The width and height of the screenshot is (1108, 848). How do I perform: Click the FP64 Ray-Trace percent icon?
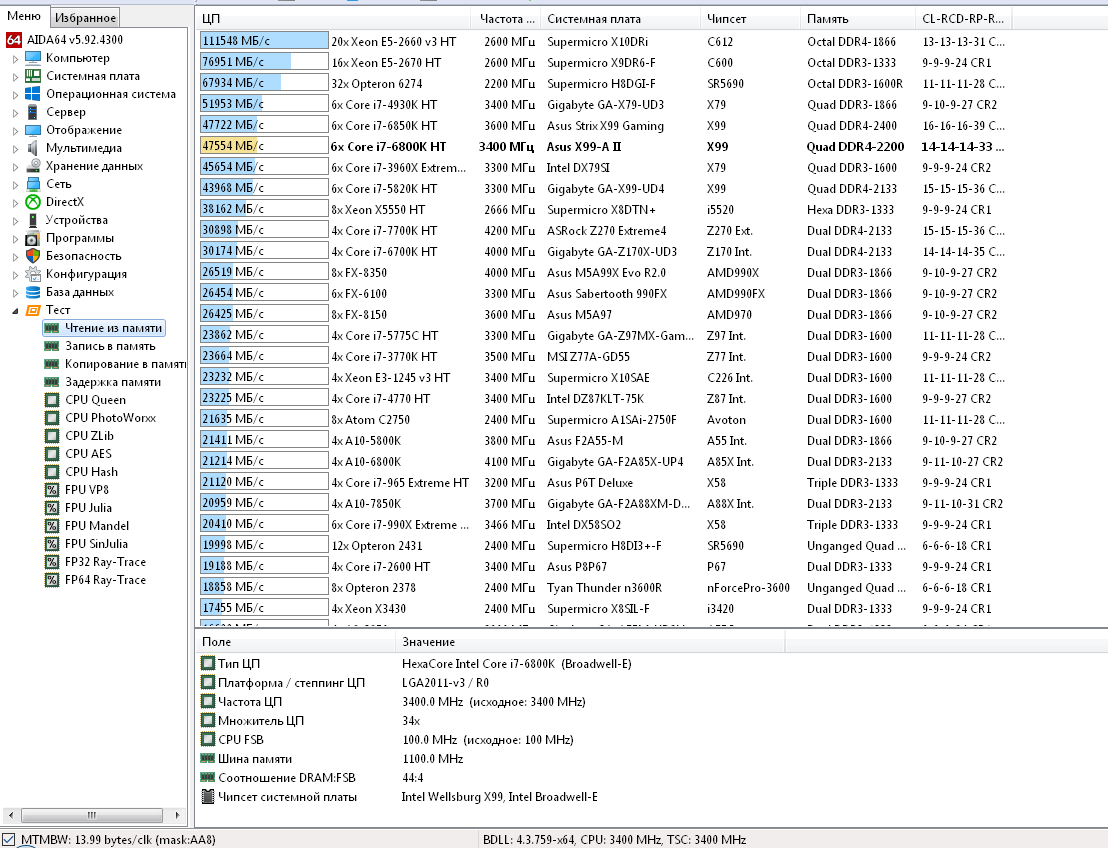[x=52, y=580]
